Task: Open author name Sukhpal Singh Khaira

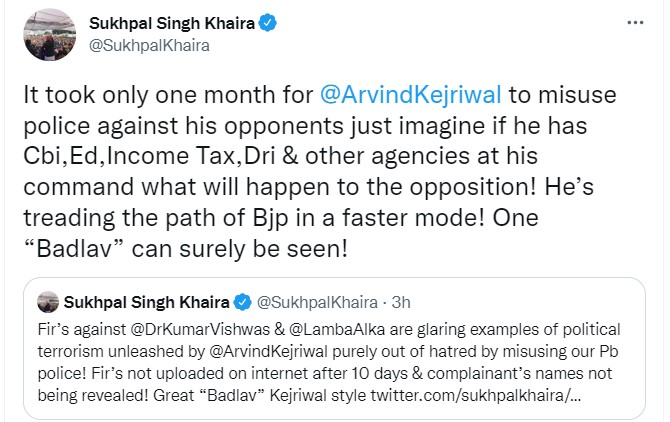Action: [x=172, y=23]
